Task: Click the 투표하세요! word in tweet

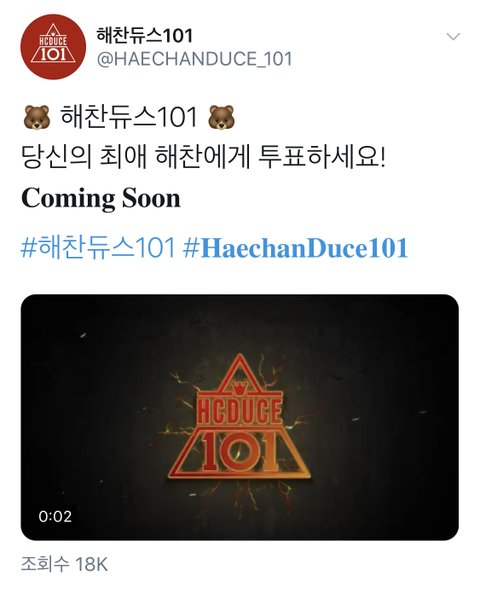Action: pos(322,157)
